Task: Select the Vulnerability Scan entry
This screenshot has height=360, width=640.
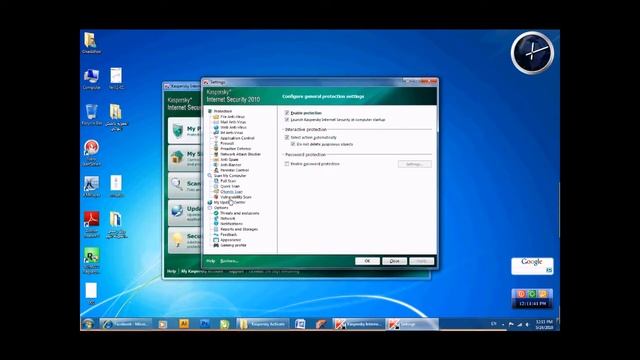Action: [x=236, y=197]
